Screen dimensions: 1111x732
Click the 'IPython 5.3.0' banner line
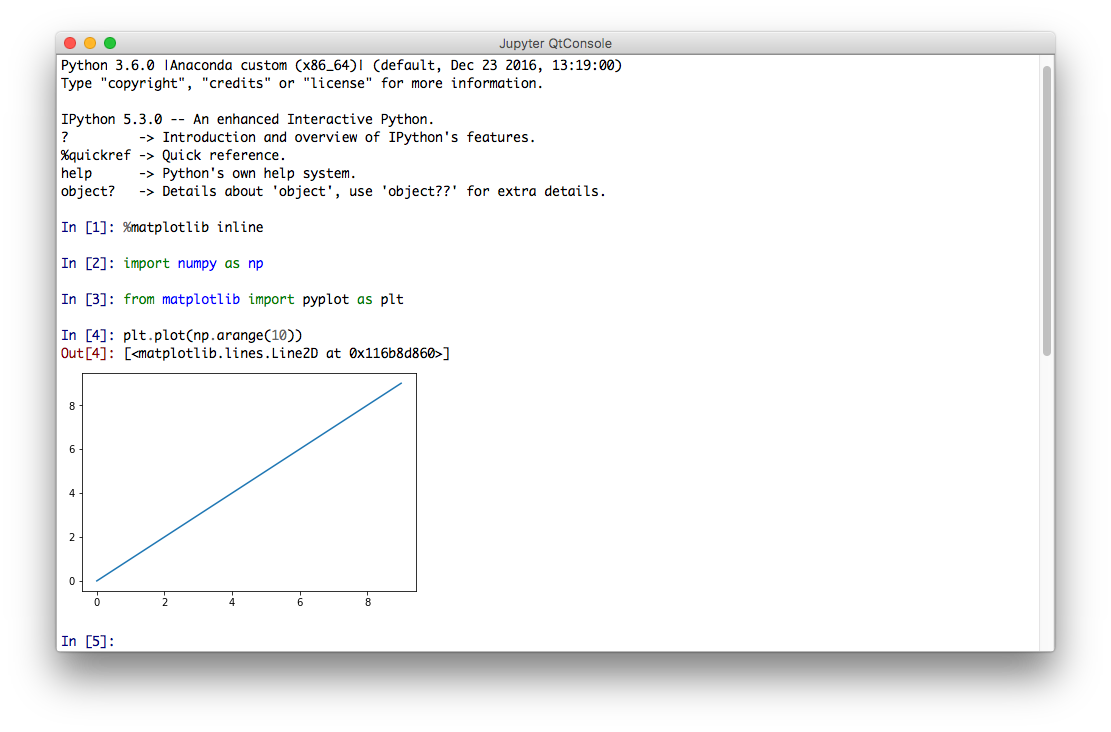[247, 119]
